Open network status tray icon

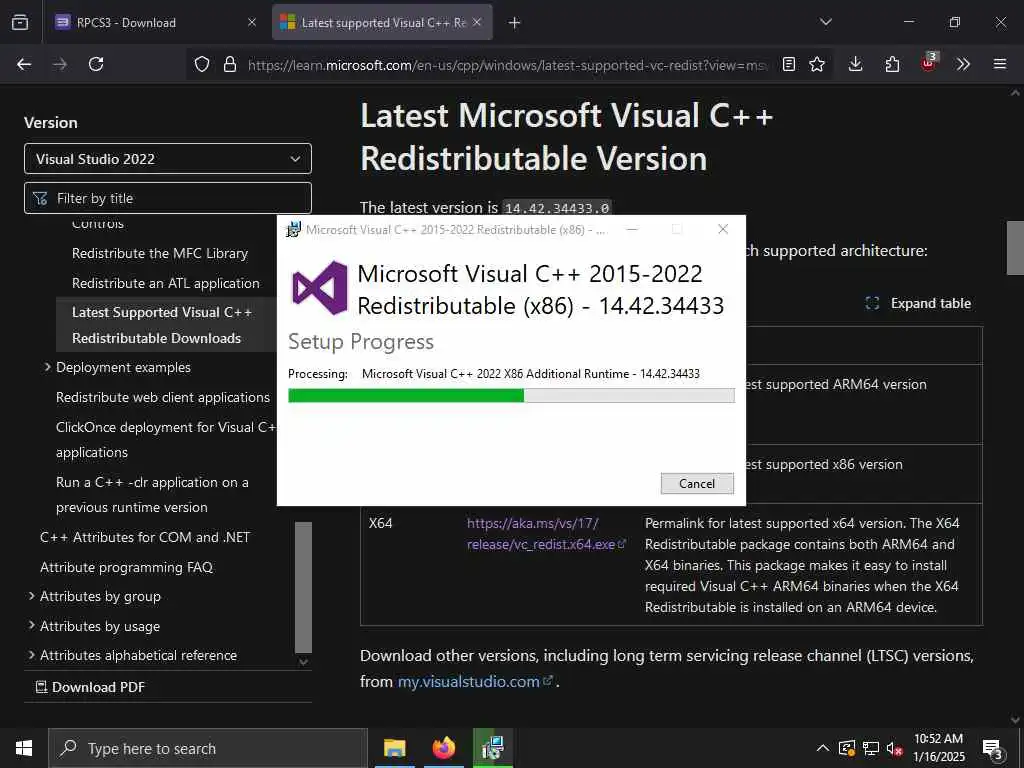pyautogui.click(x=871, y=748)
